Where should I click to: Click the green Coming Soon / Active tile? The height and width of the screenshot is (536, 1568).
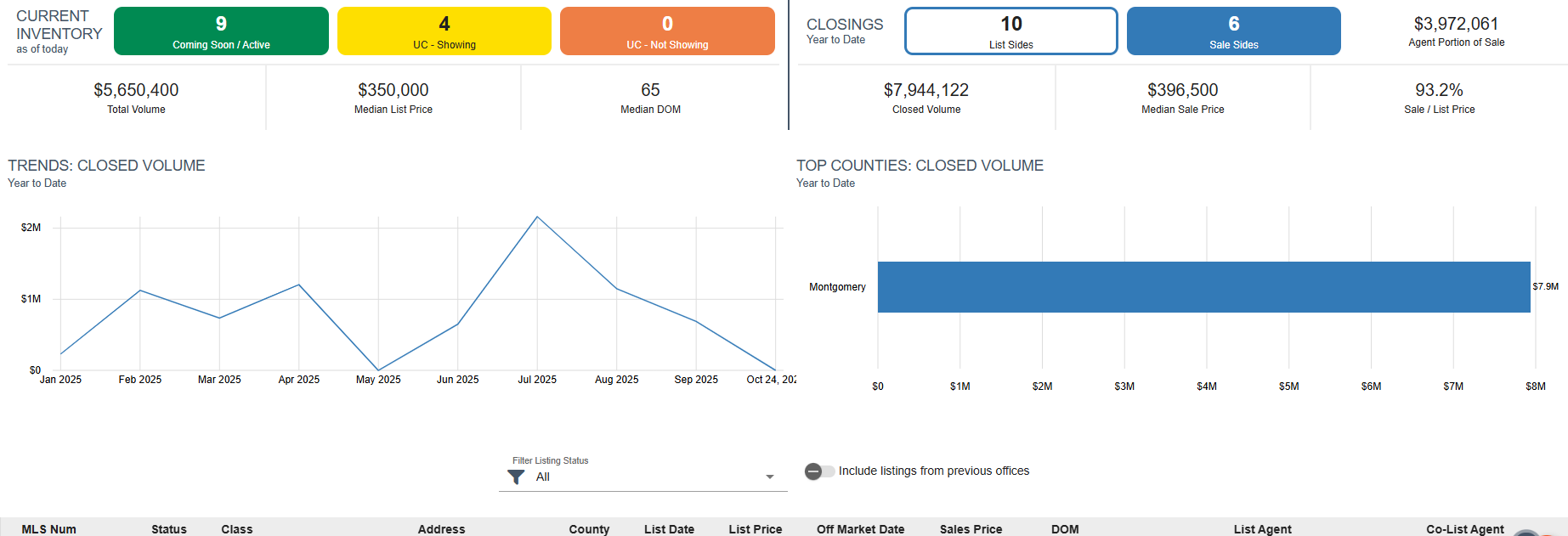[x=221, y=31]
